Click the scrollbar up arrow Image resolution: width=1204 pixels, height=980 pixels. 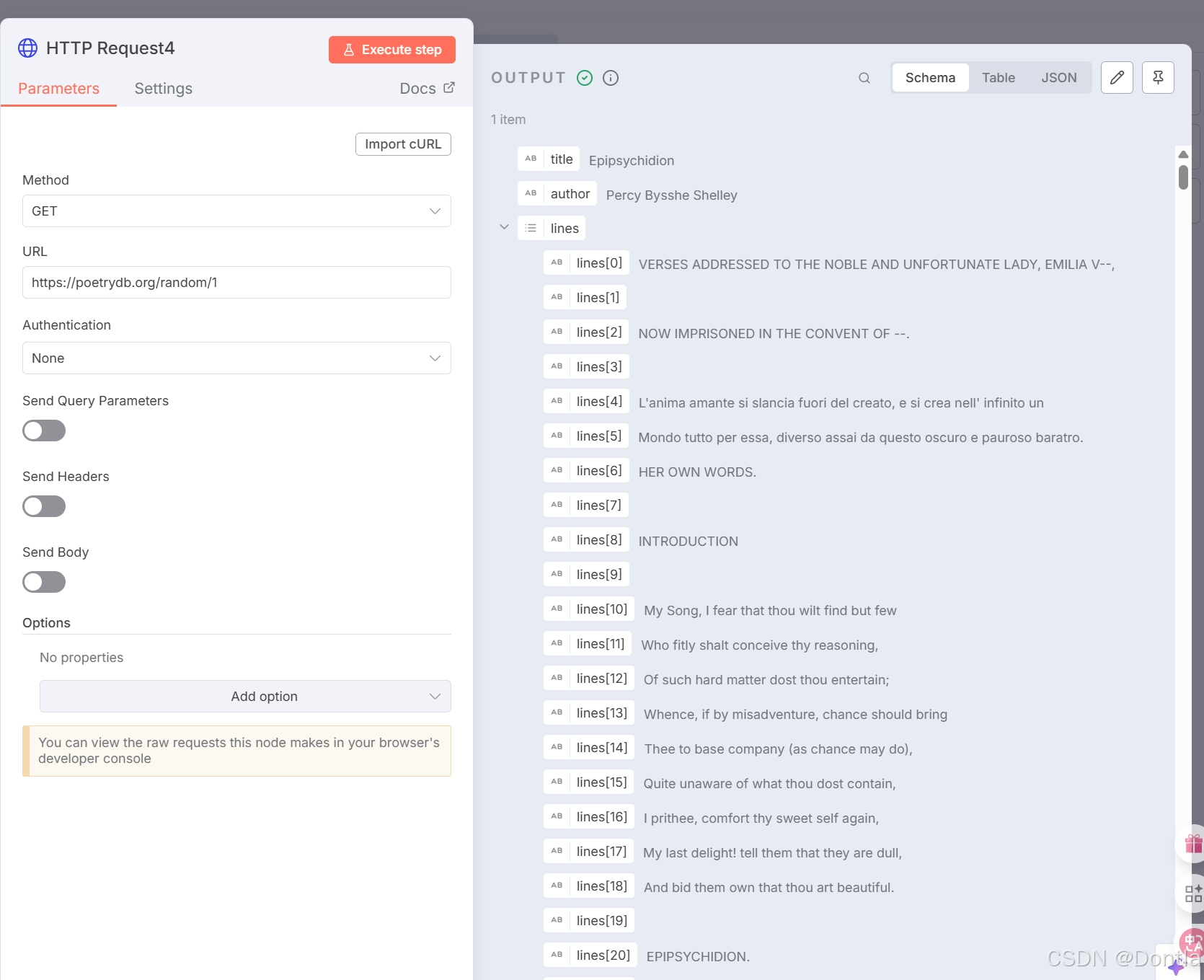(x=1183, y=154)
